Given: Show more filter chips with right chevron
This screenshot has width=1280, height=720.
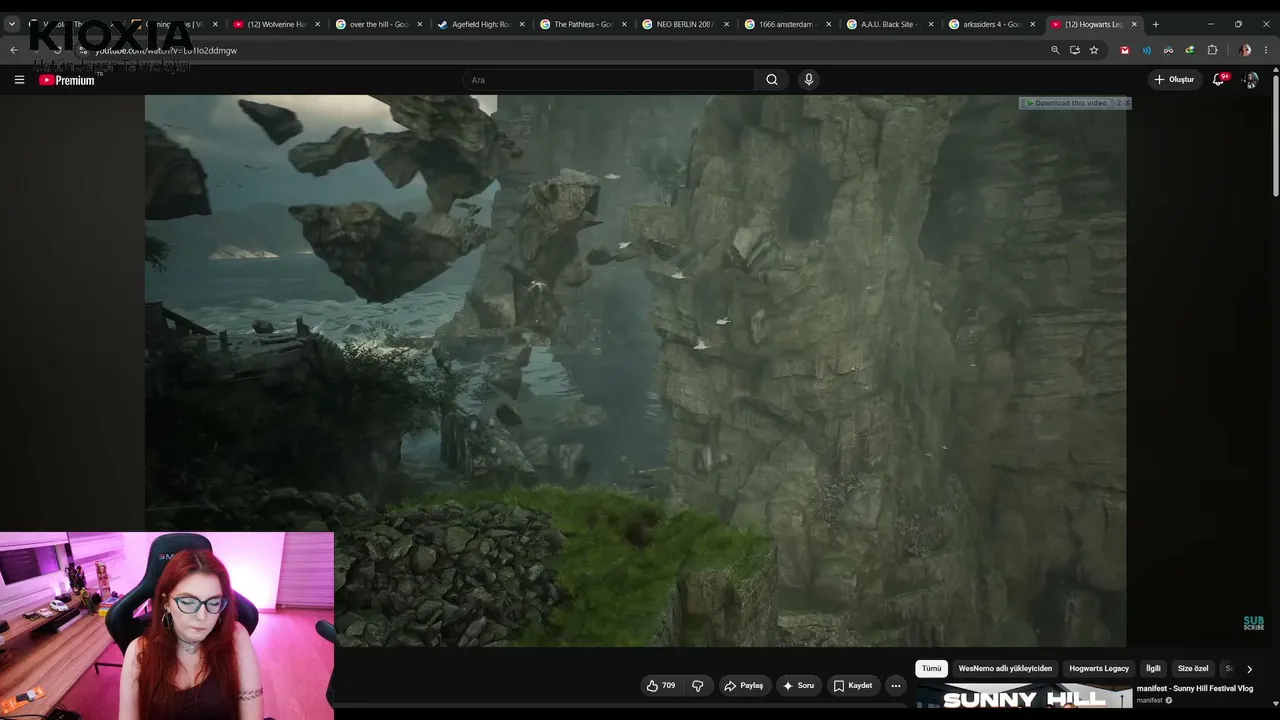Looking at the screenshot, I should coord(1249,669).
